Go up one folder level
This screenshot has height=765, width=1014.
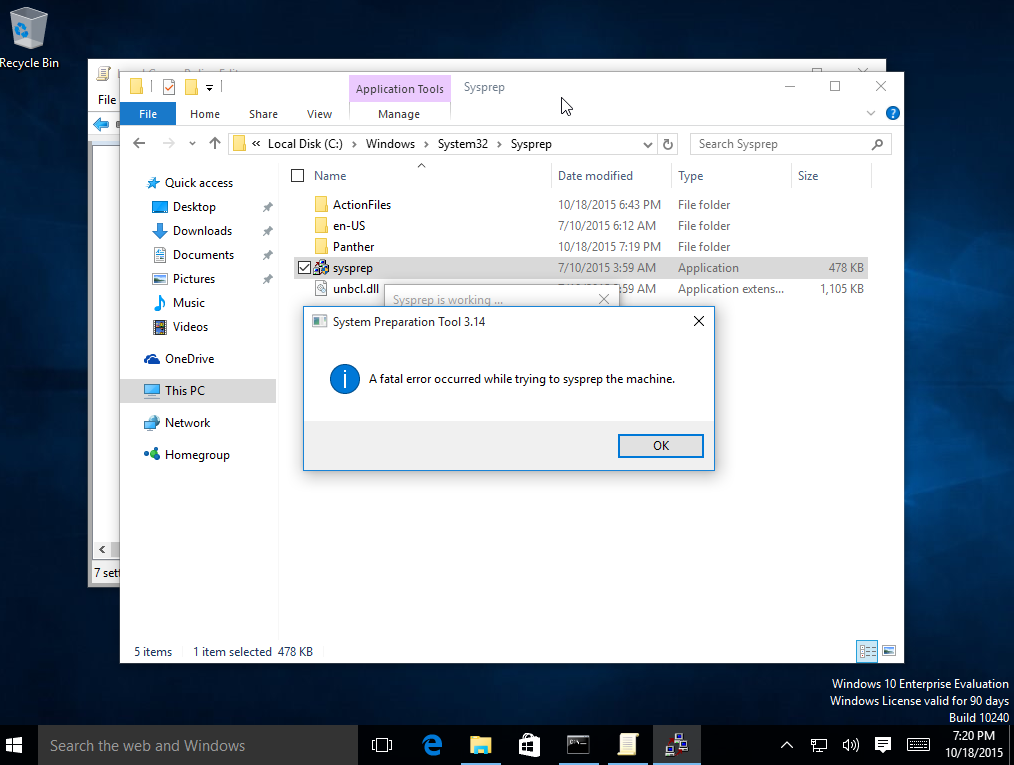(215, 144)
